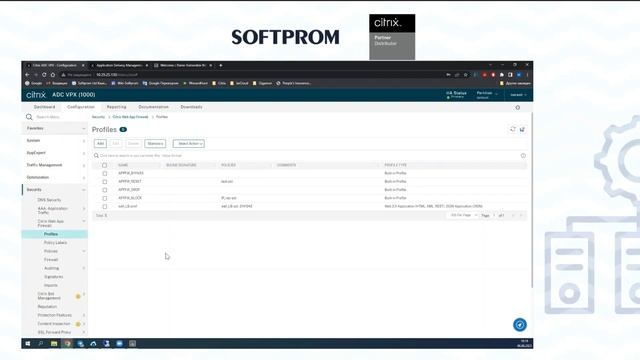Open the Partition dropdown in header
The width and height of the screenshot is (640, 360).
487,95
